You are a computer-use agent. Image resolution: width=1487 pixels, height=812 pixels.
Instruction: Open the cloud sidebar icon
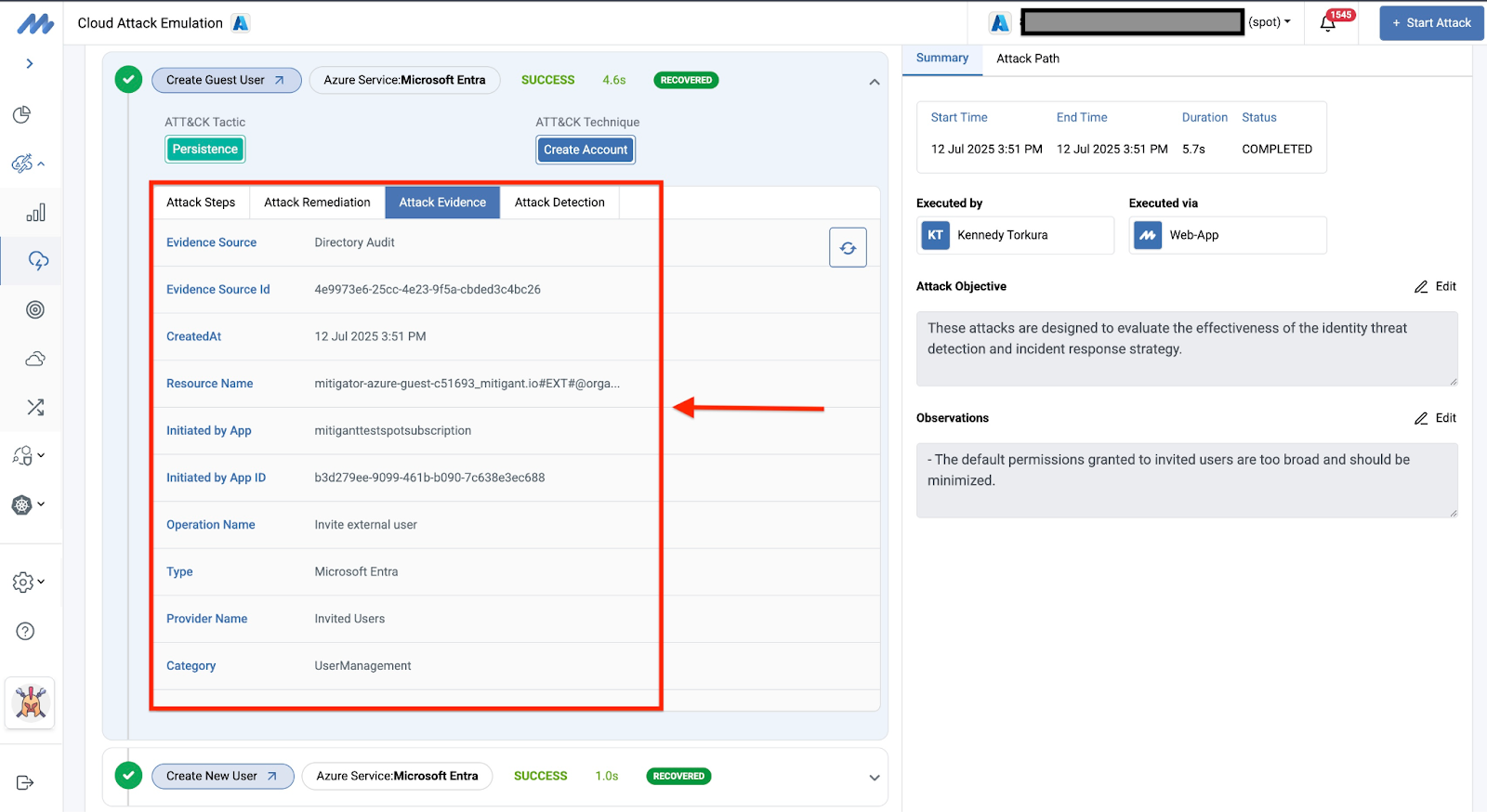point(35,359)
